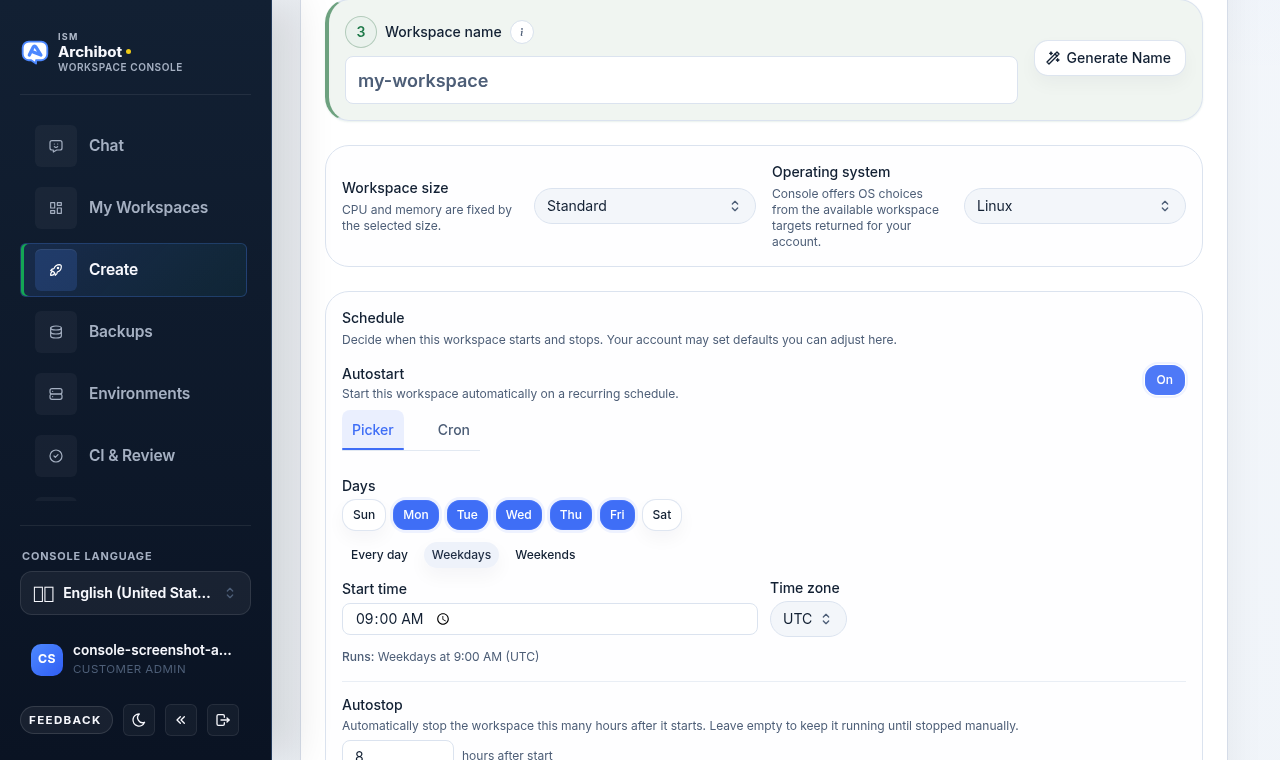Click the Start time 09:00 AM field
The height and width of the screenshot is (760, 1280).
click(550, 619)
